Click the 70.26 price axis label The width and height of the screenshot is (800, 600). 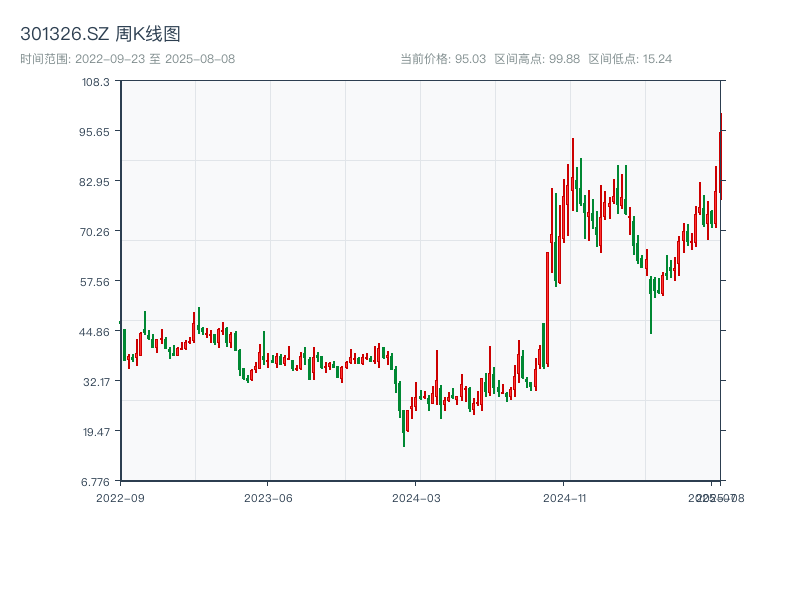97,231
